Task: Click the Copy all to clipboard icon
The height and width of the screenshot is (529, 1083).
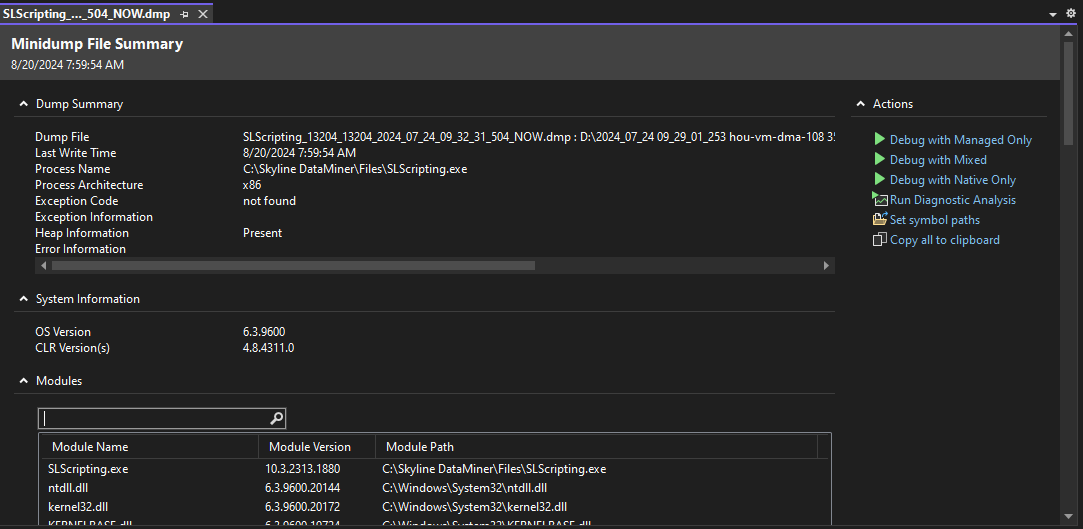Action: 879,240
